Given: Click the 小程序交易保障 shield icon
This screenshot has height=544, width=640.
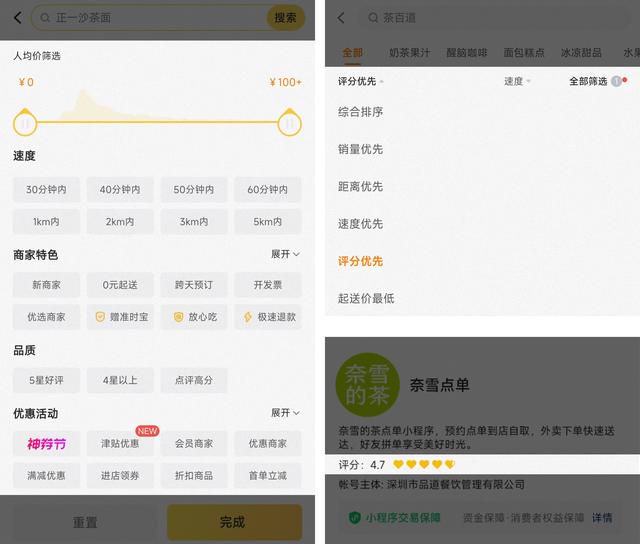Looking at the screenshot, I should pyautogui.click(x=355, y=518).
